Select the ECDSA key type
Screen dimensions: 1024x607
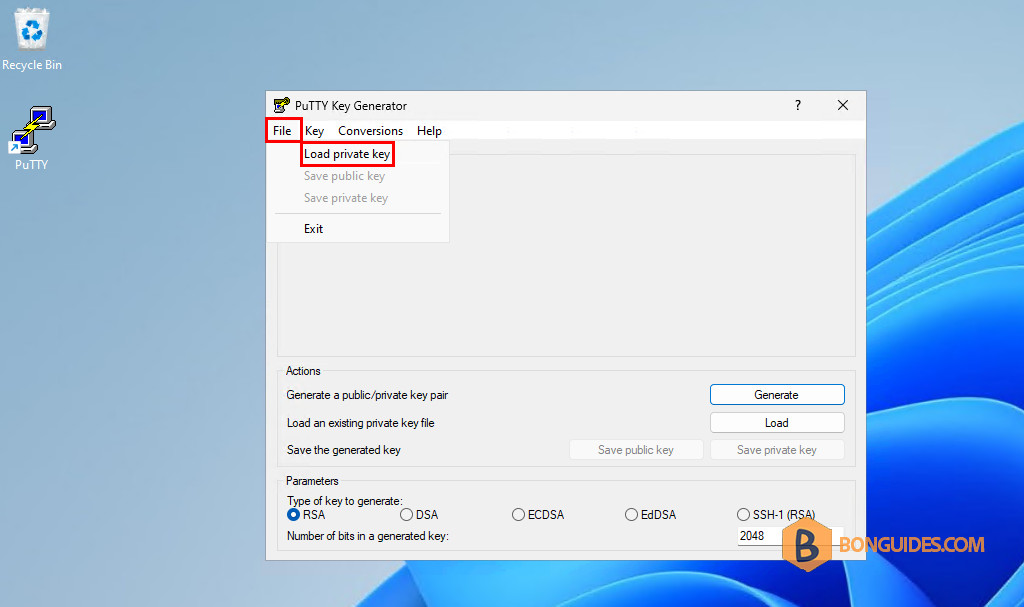[x=538, y=515]
